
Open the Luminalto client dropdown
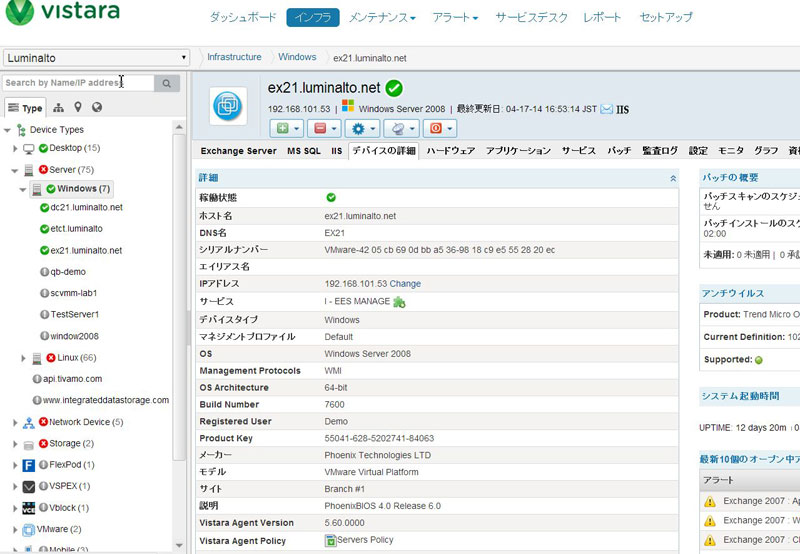pos(96,58)
